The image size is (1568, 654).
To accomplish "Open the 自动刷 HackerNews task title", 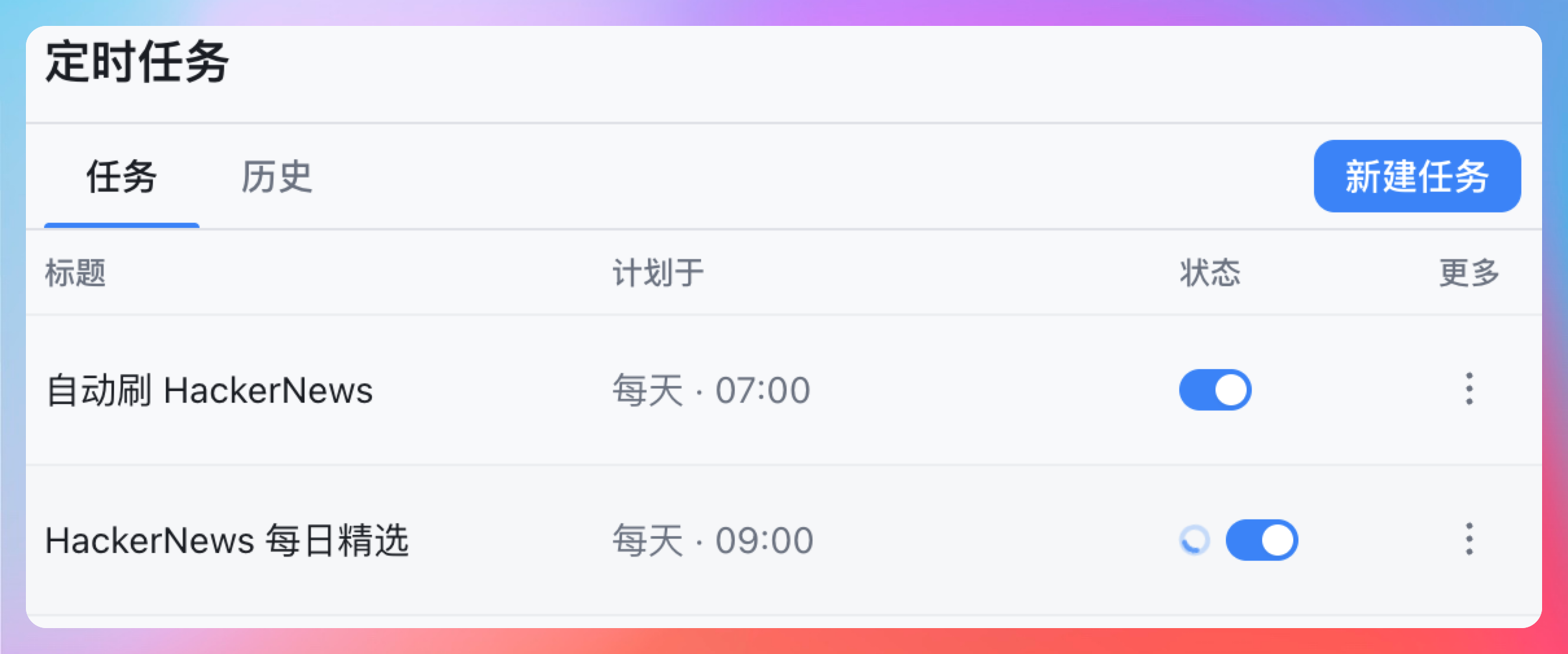I will tap(209, 390).
